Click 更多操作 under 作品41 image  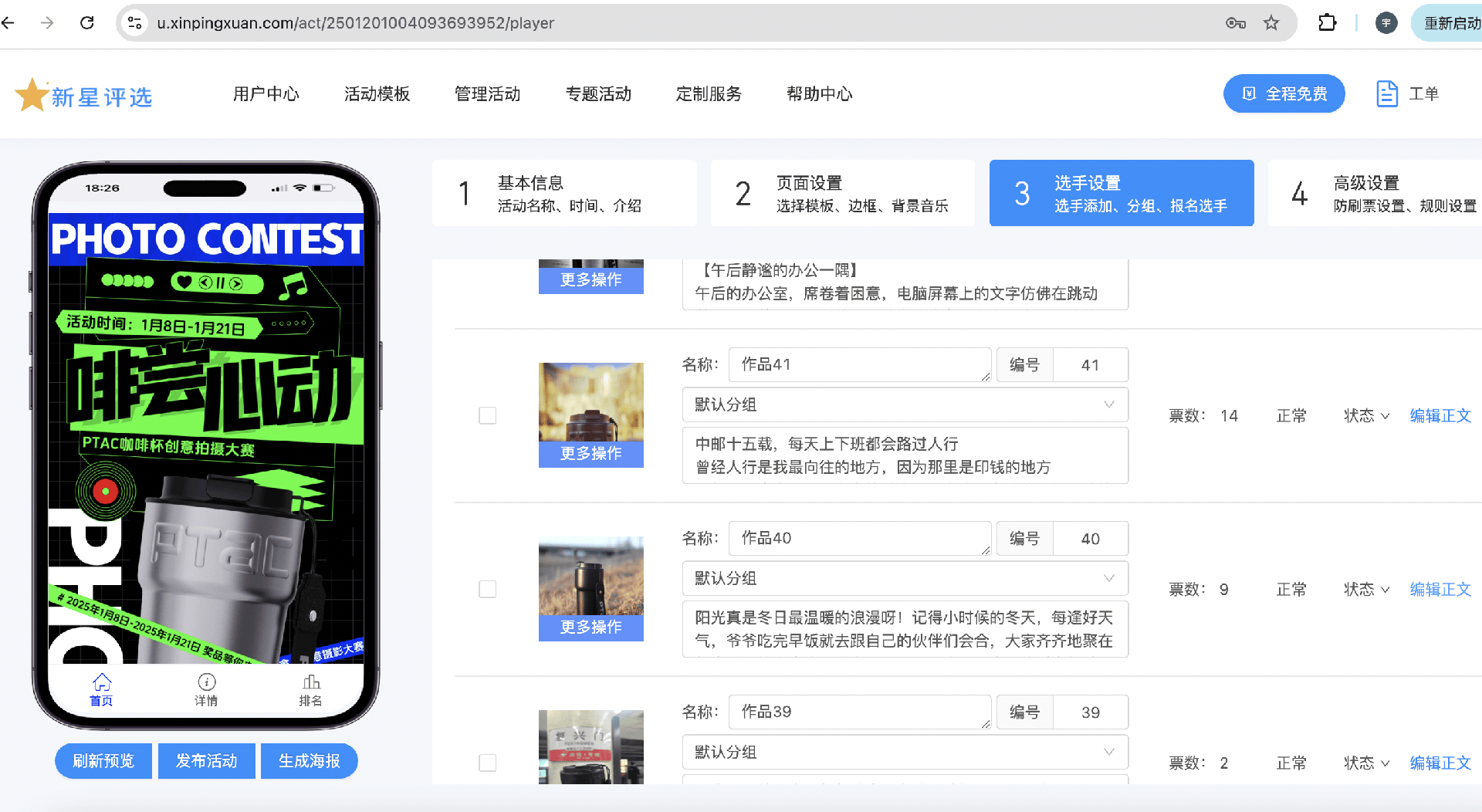pyautogui.click(x=591, y=454)
